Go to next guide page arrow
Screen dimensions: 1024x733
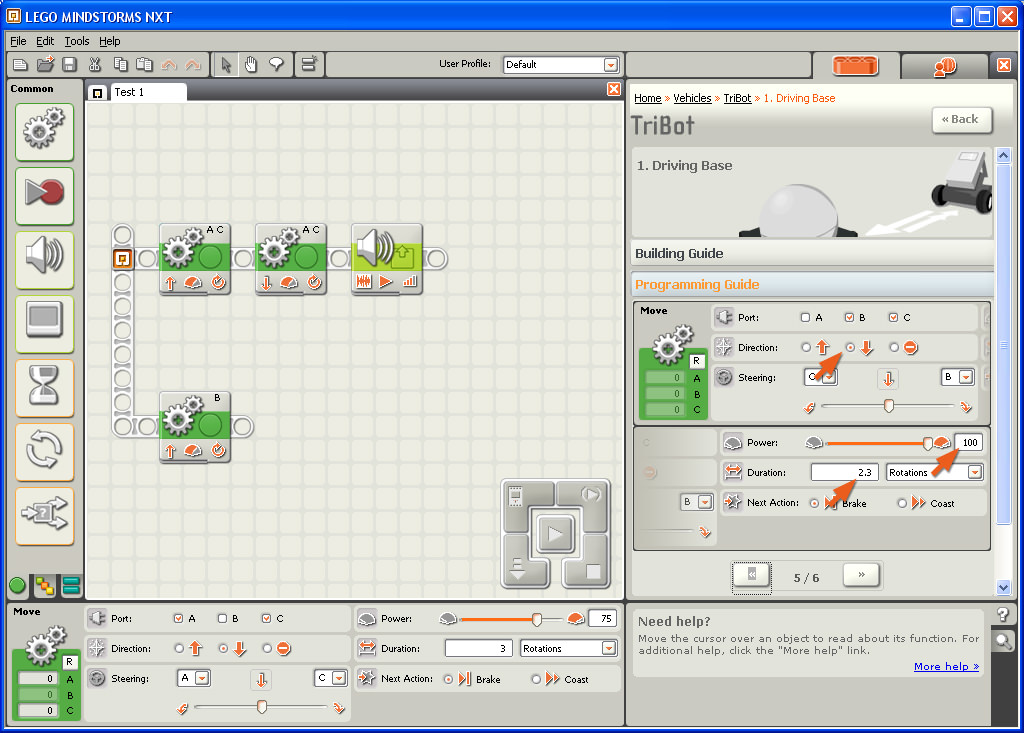861,575
